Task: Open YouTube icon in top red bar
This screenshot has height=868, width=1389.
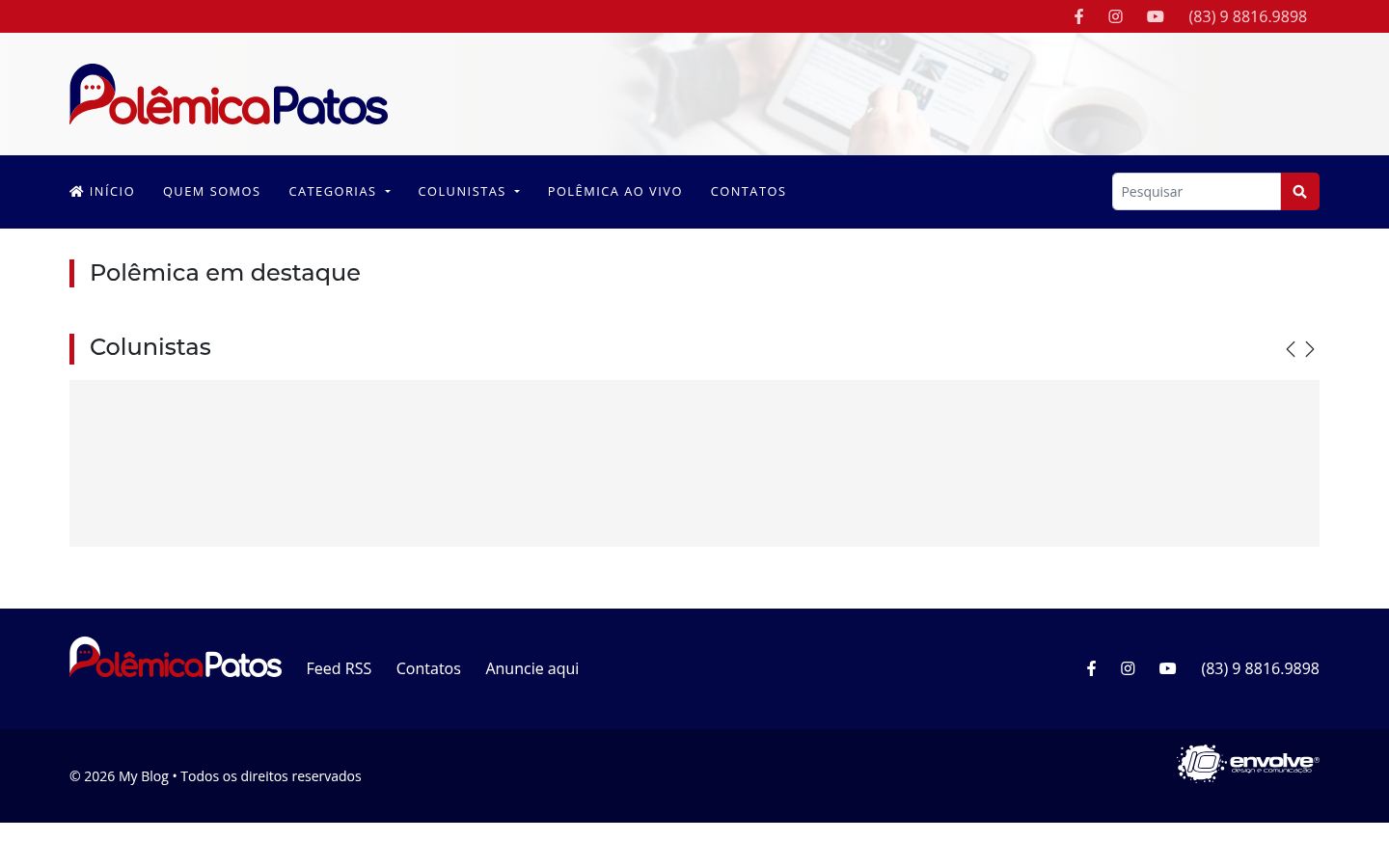Action: tap(1156, 16)
